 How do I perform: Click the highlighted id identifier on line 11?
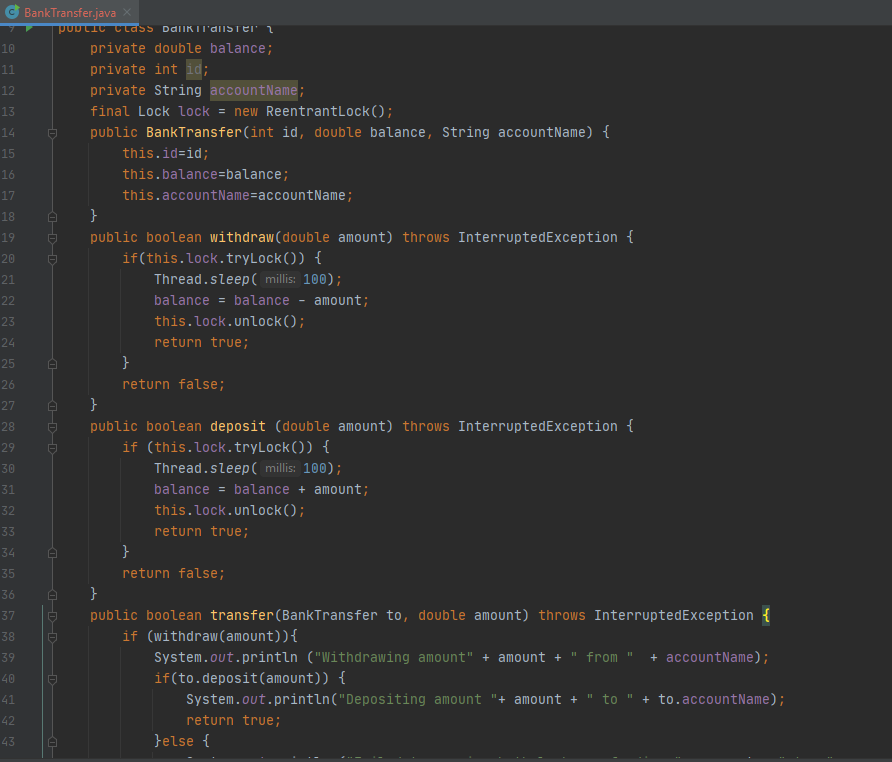194,69
